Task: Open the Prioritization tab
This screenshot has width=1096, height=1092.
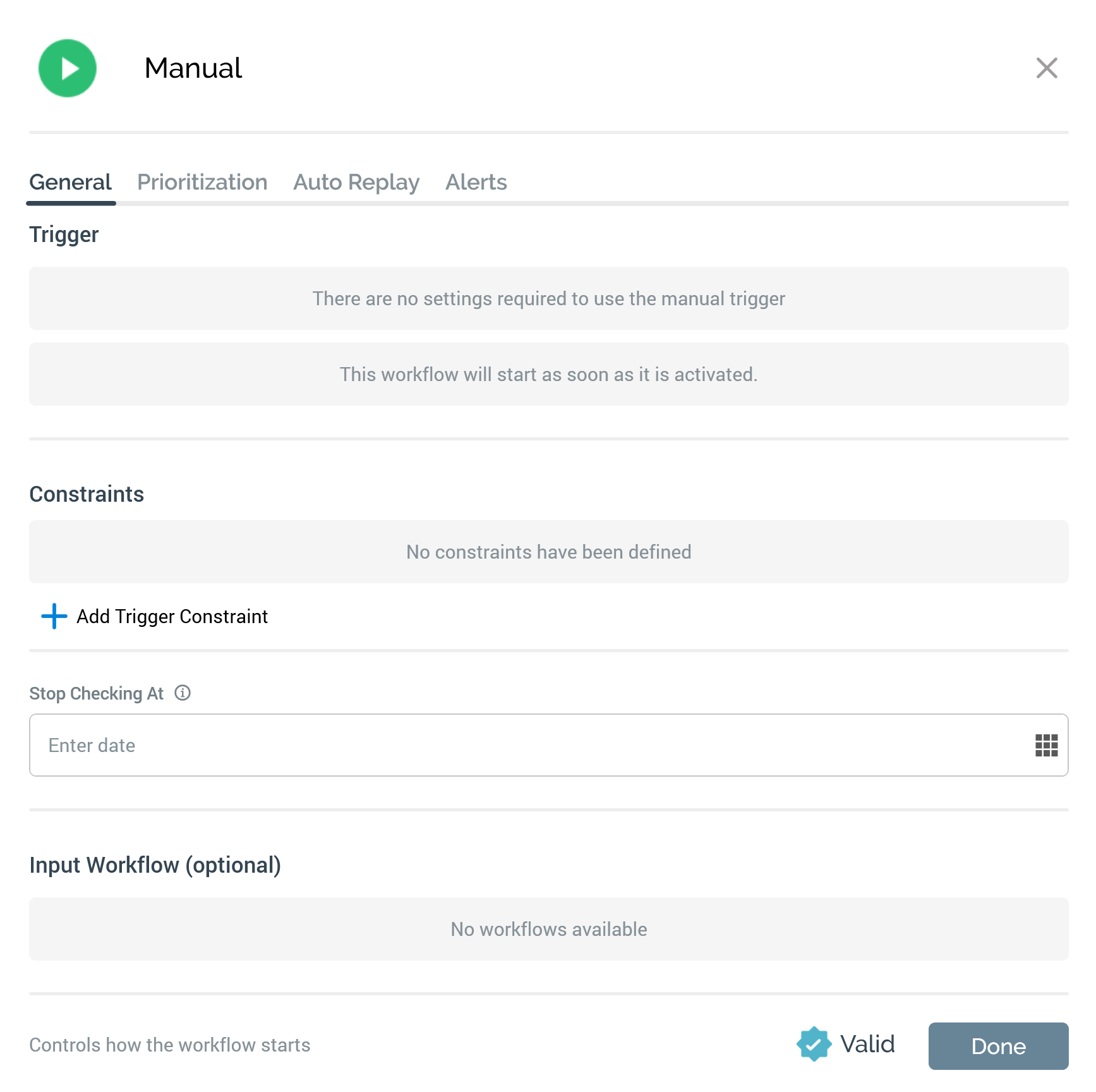Action: pyautogui.click(x=202, y=183)
